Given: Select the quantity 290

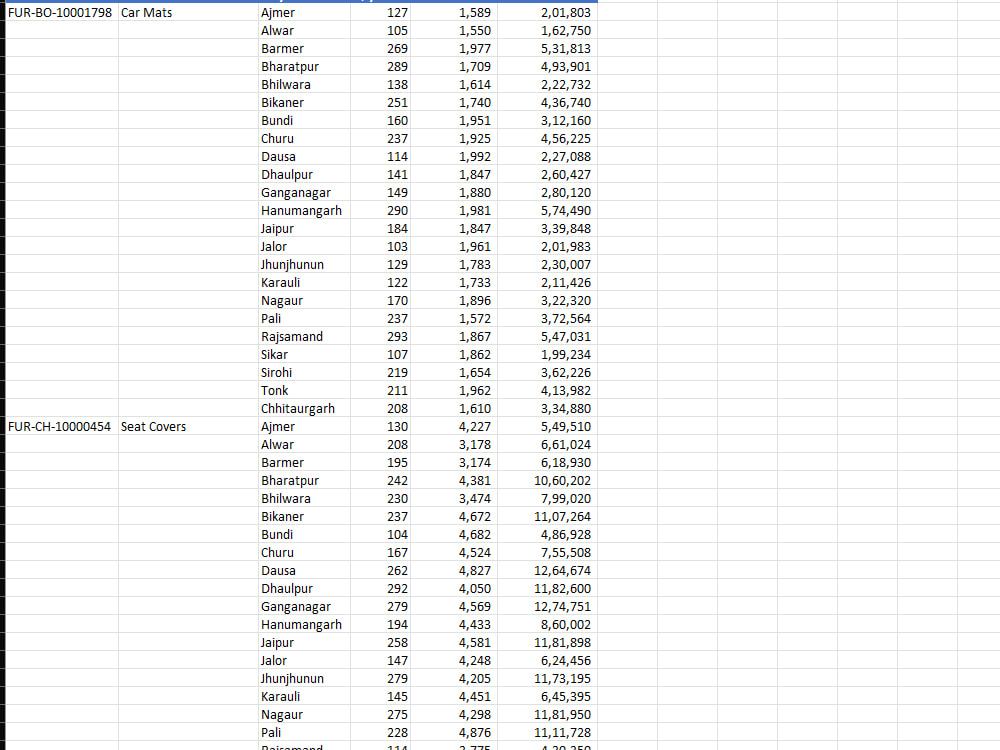Looking at the screenshot, I should pos(382,210).
